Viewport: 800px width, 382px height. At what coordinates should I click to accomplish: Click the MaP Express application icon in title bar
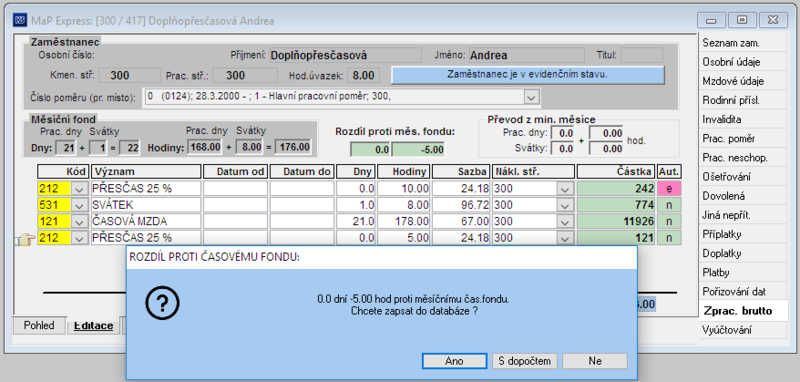click(x=20, y=20)
